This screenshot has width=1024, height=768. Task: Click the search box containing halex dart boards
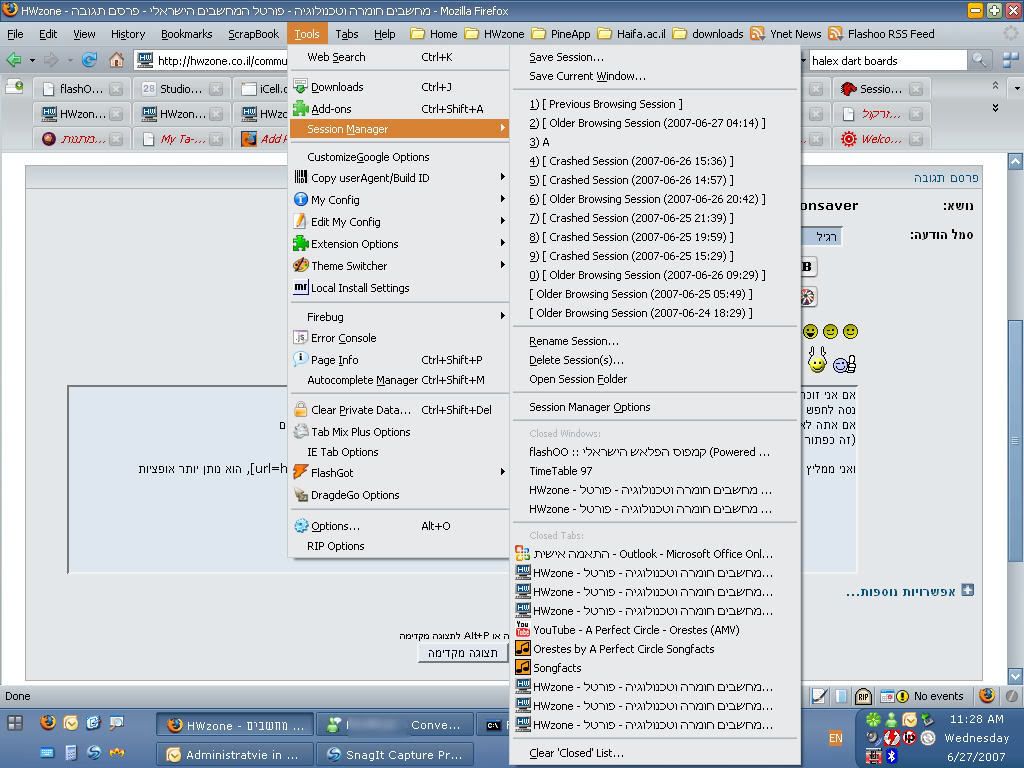pos(887,61)
